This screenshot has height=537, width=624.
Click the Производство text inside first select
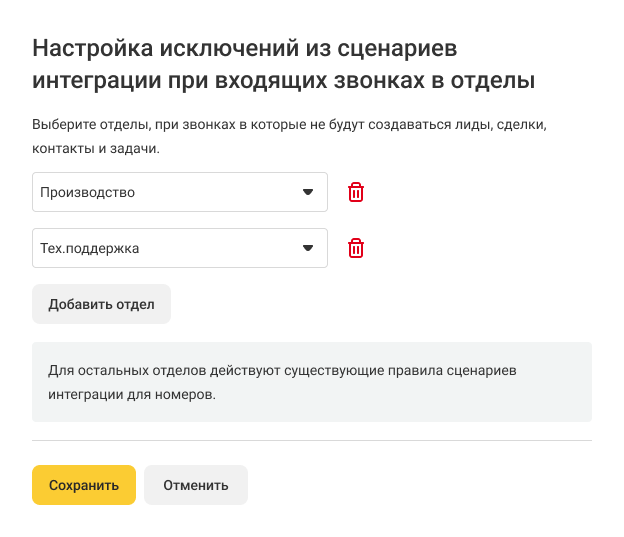tap(87, 192)
